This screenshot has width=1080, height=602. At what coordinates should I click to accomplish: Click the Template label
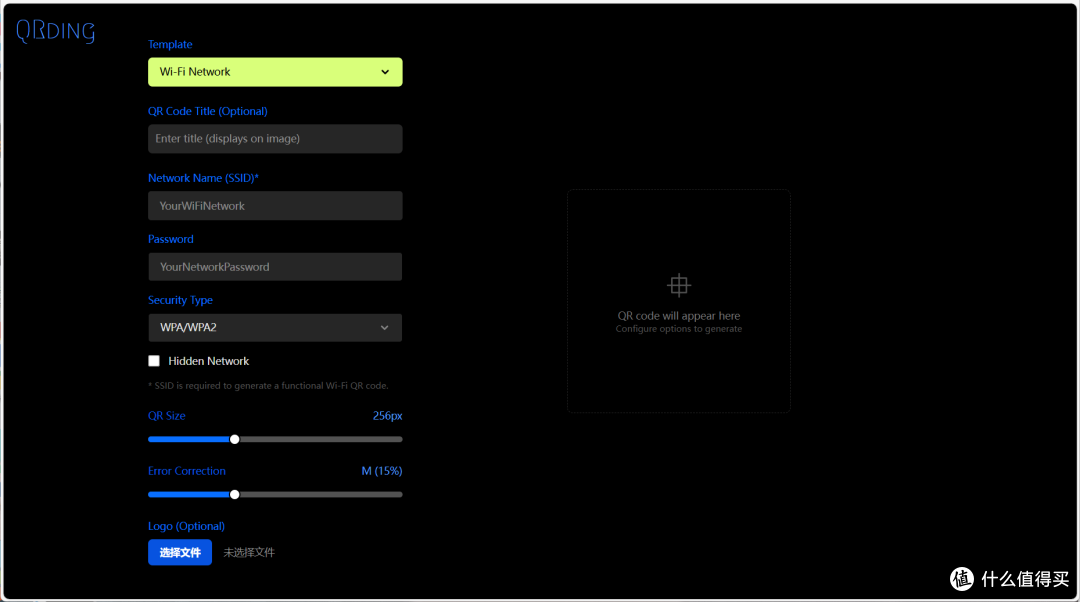point(170,44)
